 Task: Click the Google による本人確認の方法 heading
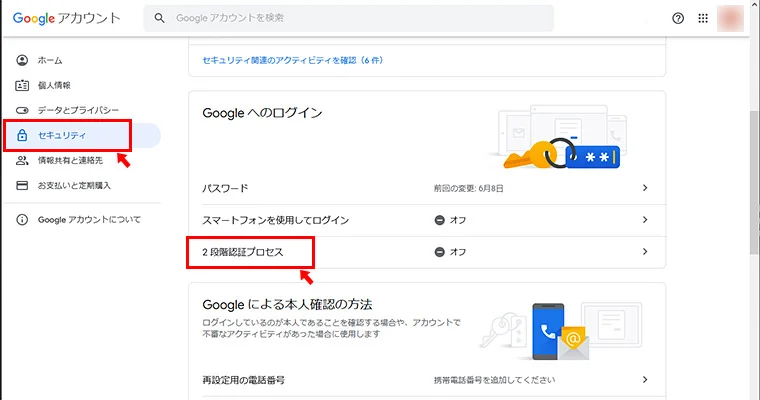point(287,304)
